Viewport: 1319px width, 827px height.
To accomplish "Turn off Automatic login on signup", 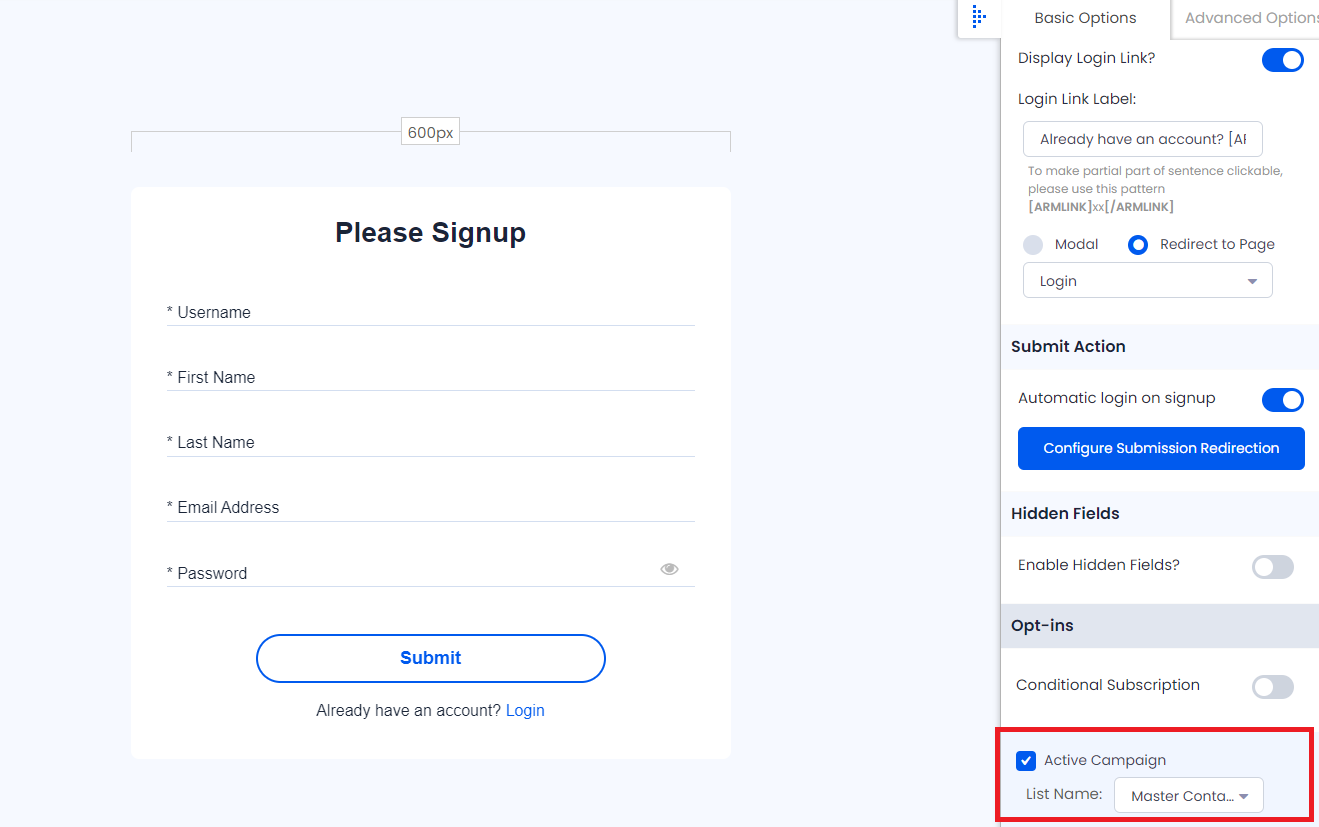I will click(x=1282, y=400).
